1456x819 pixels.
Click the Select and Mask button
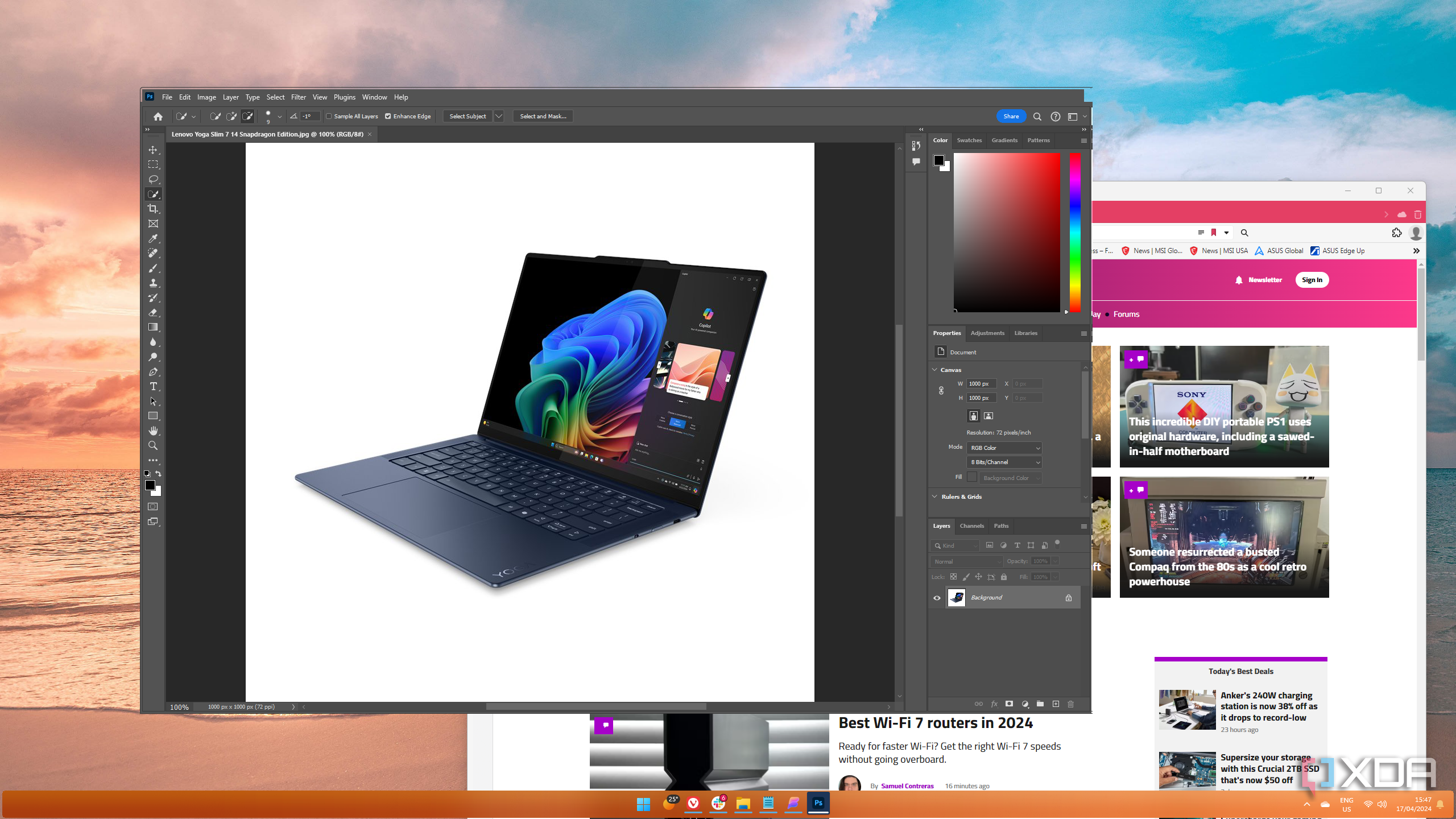(x=543, y=117)
